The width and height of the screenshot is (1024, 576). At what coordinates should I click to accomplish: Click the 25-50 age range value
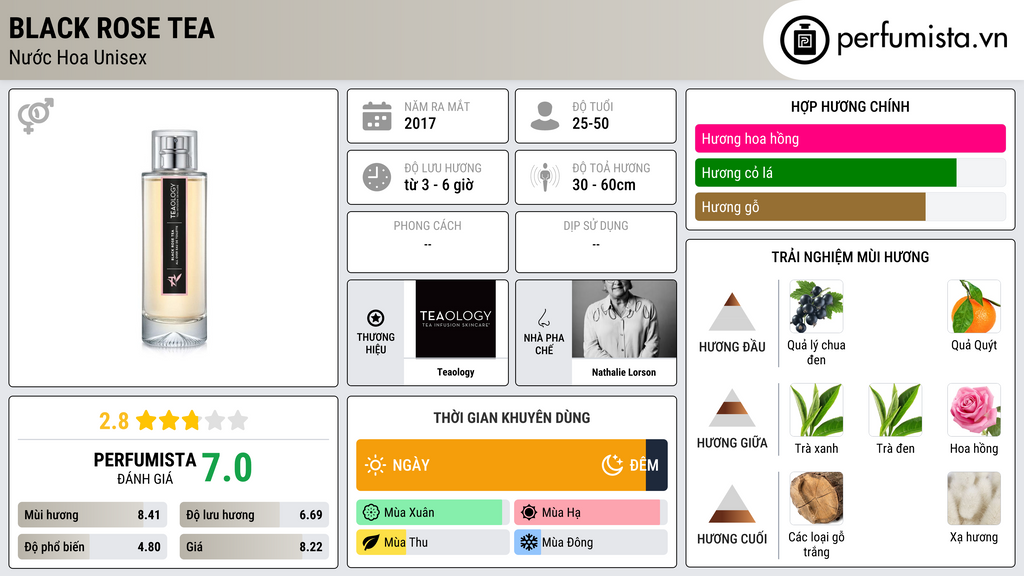[x=590, y=123]
